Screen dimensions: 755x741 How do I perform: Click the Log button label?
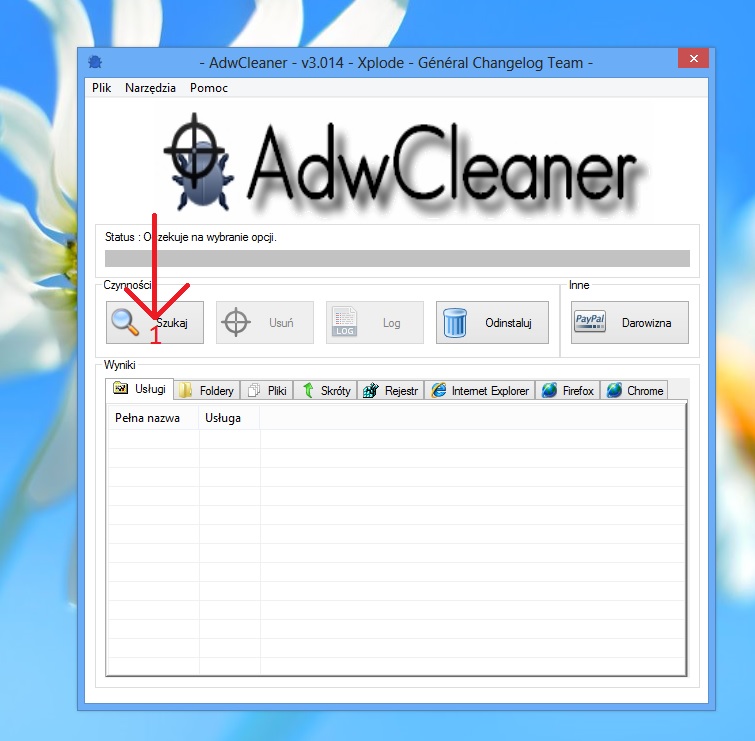coord(391,323)
